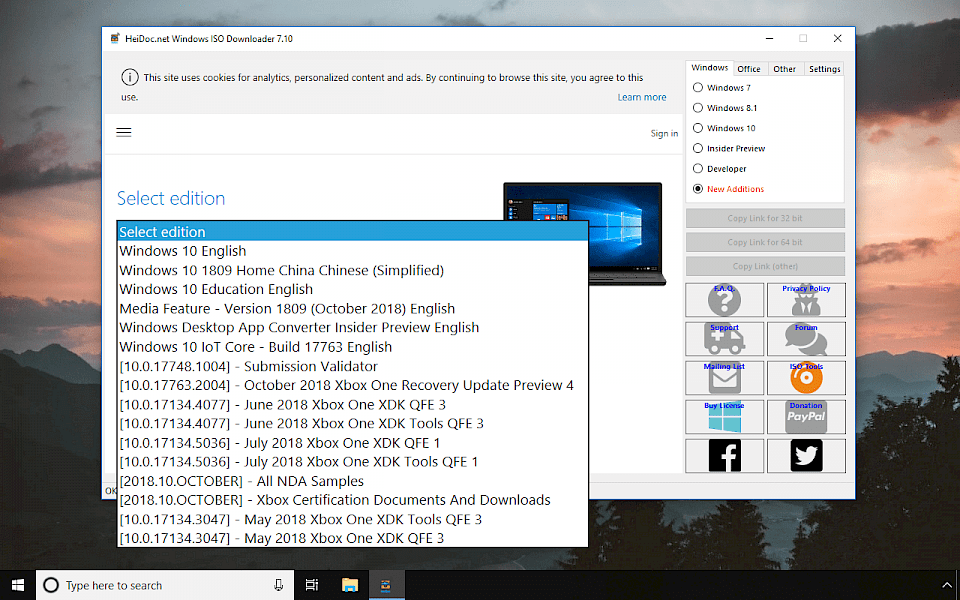The image size is (960, 600).
Task: Click the ISO Downloader taskbar icon
Action: tap(386, 585)
